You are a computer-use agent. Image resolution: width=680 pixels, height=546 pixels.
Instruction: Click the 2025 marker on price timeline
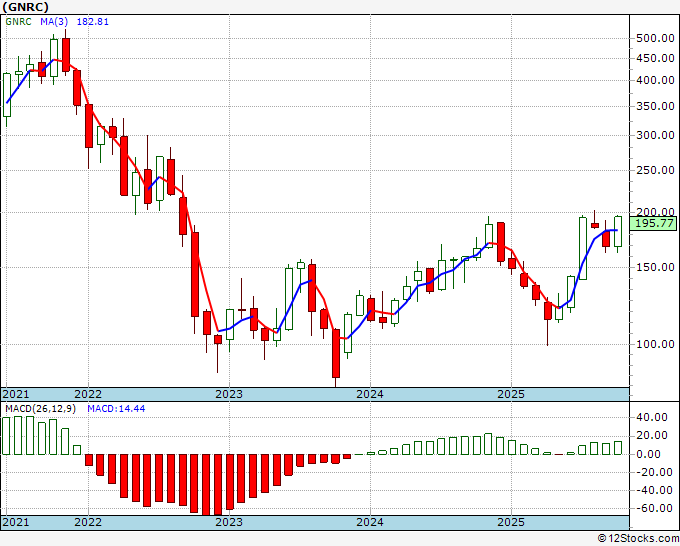coord(511,394)
